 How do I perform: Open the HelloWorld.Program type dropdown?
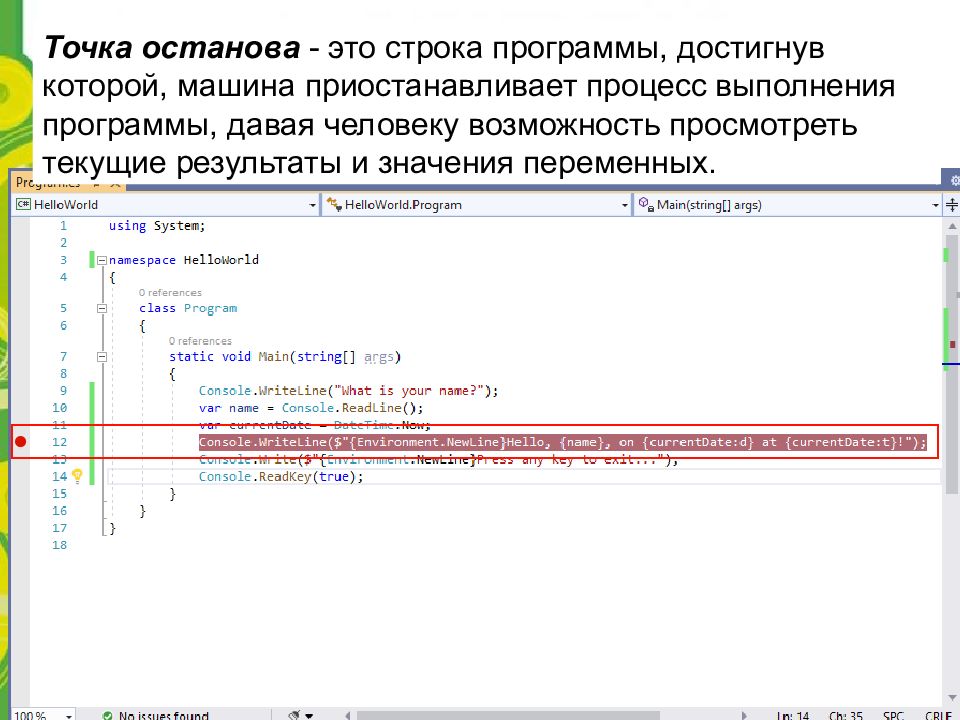[622, 205]
